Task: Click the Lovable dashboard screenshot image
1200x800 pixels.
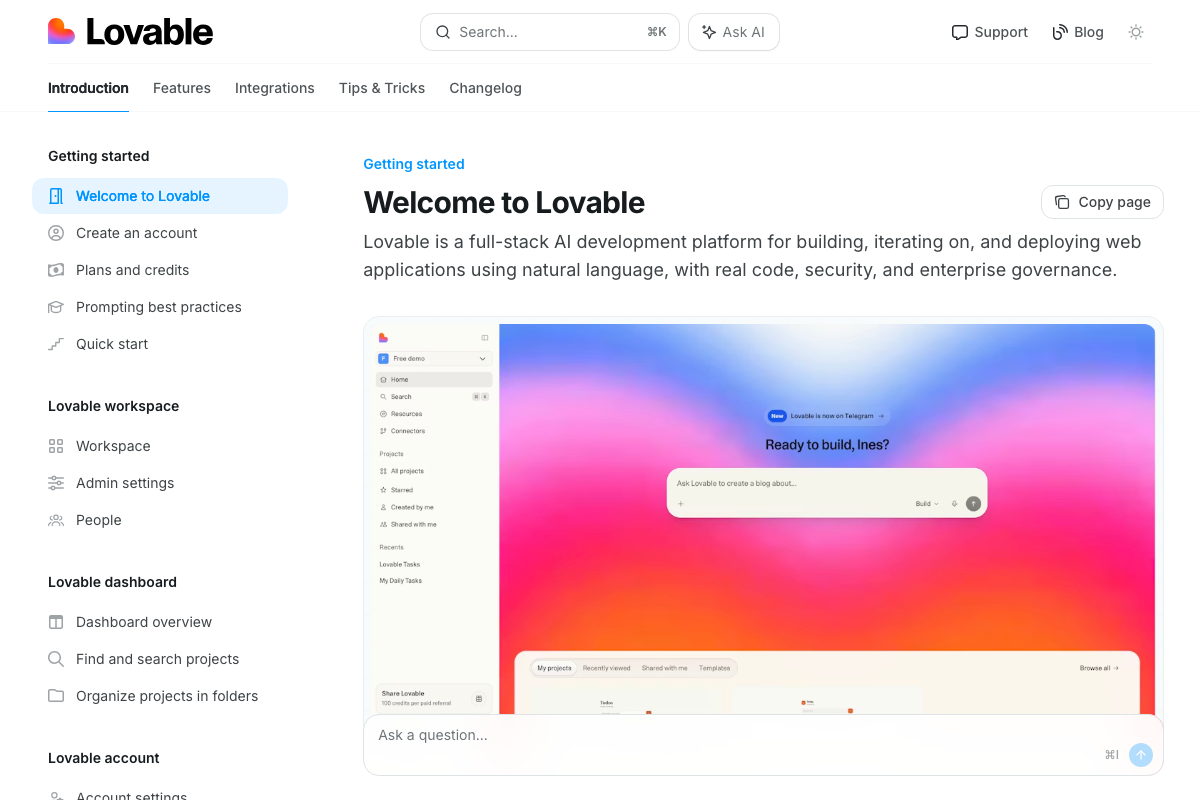Action: (763, 518)
